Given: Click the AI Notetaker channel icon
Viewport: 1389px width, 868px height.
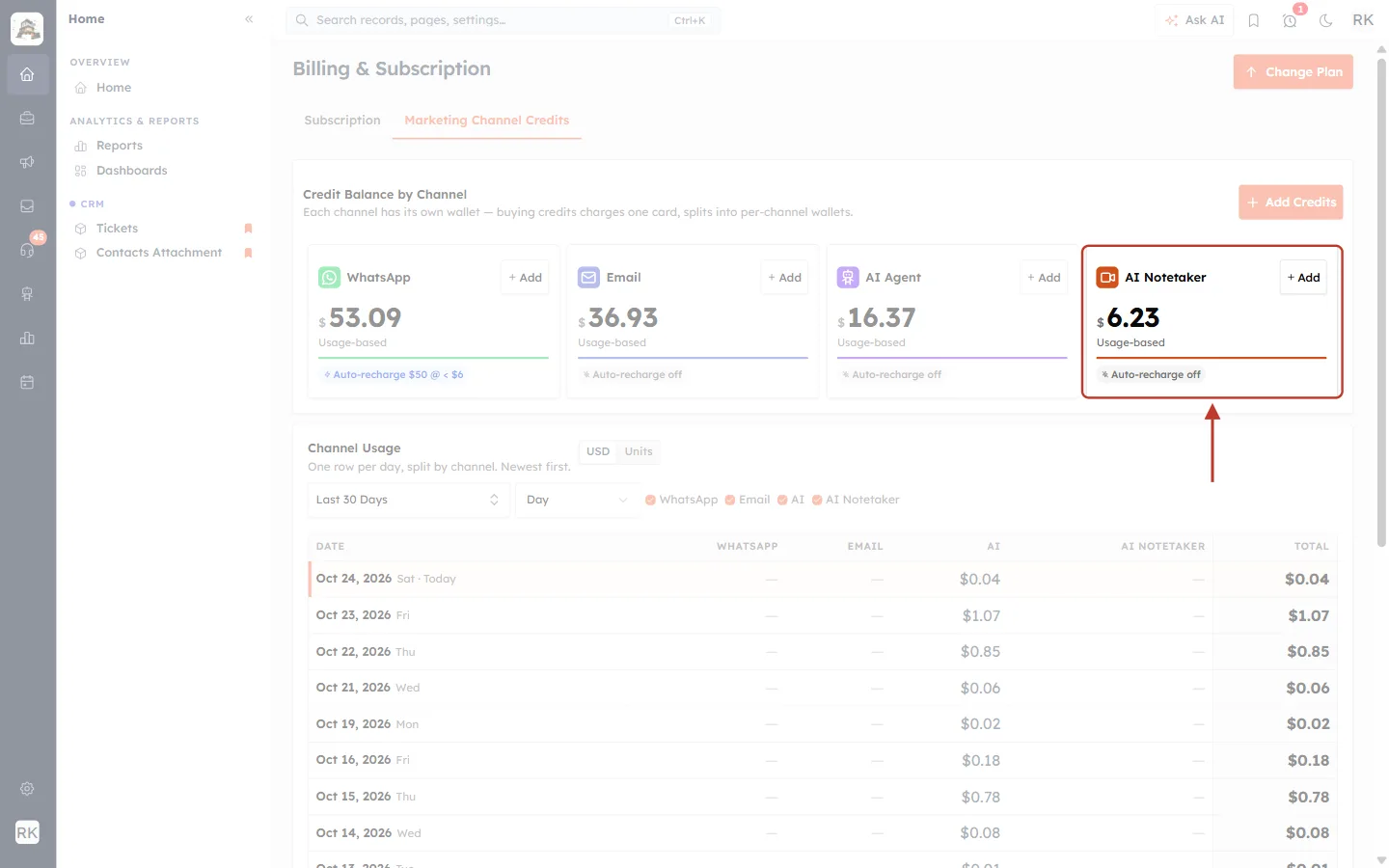Looking at the screenshot, I should [x=1107, y=278].
